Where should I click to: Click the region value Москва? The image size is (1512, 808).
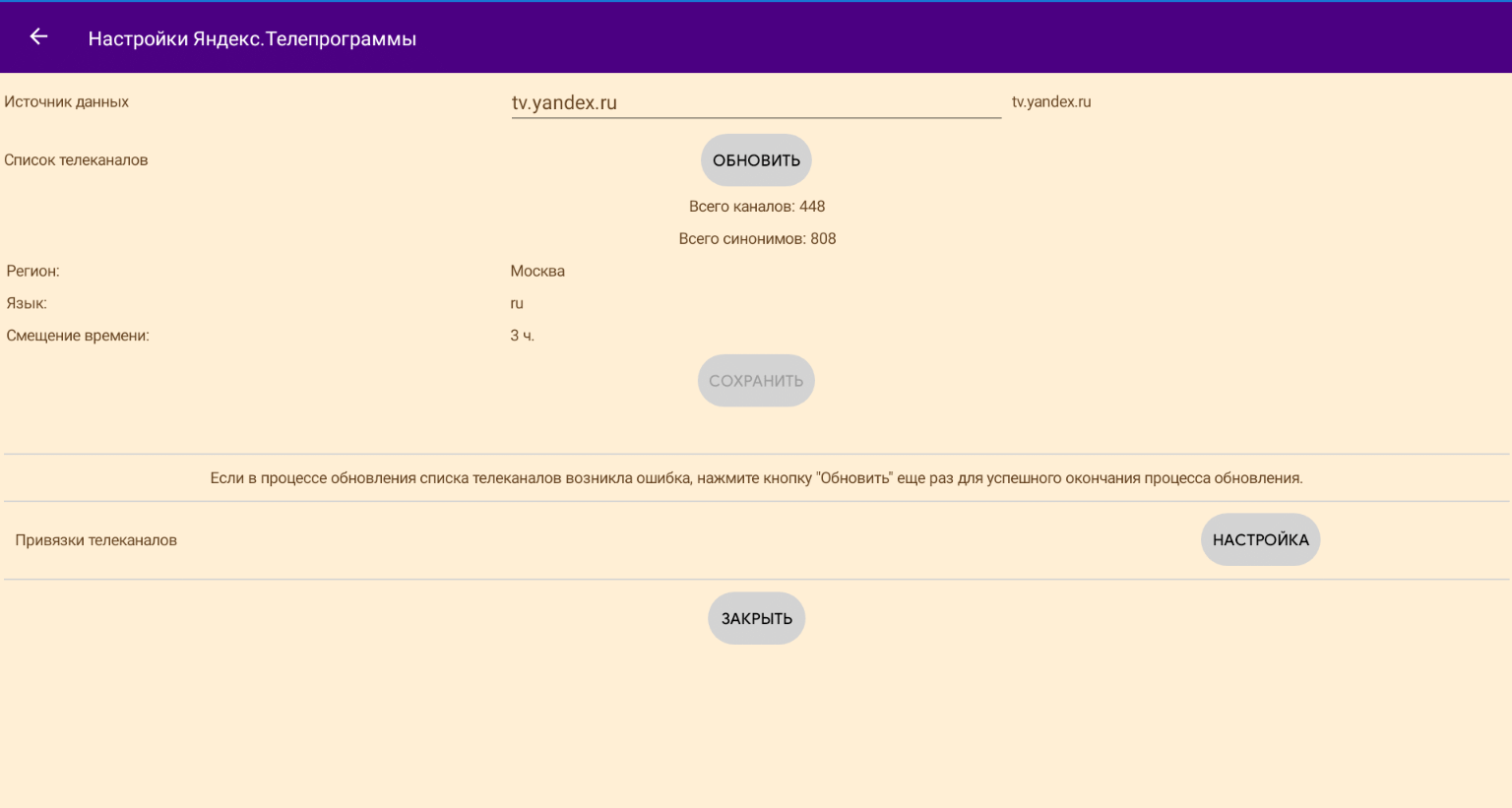click(537, 272)
